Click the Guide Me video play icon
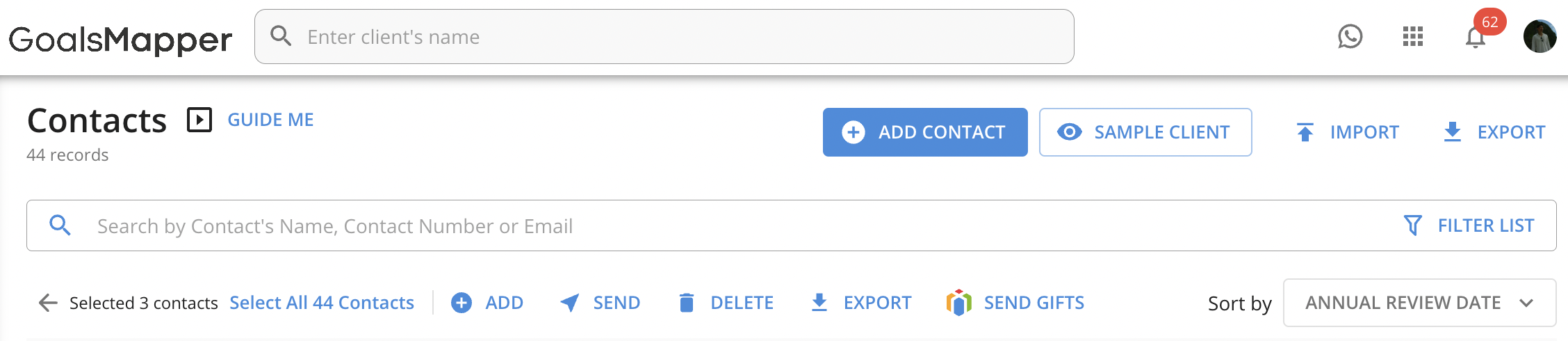 (199, 120)
